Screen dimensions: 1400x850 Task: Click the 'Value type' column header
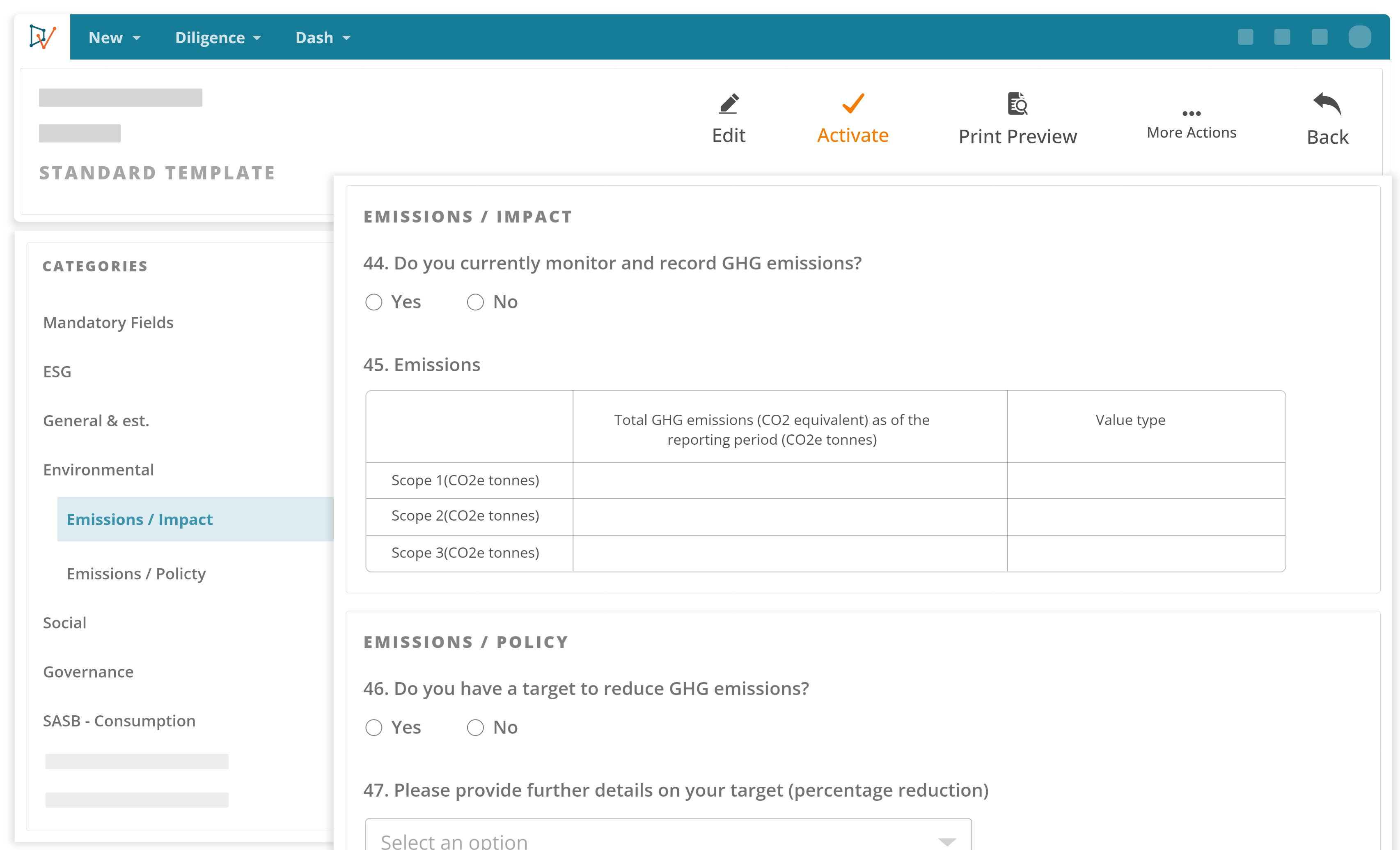pyautogui.click(x=1130, y=420)
